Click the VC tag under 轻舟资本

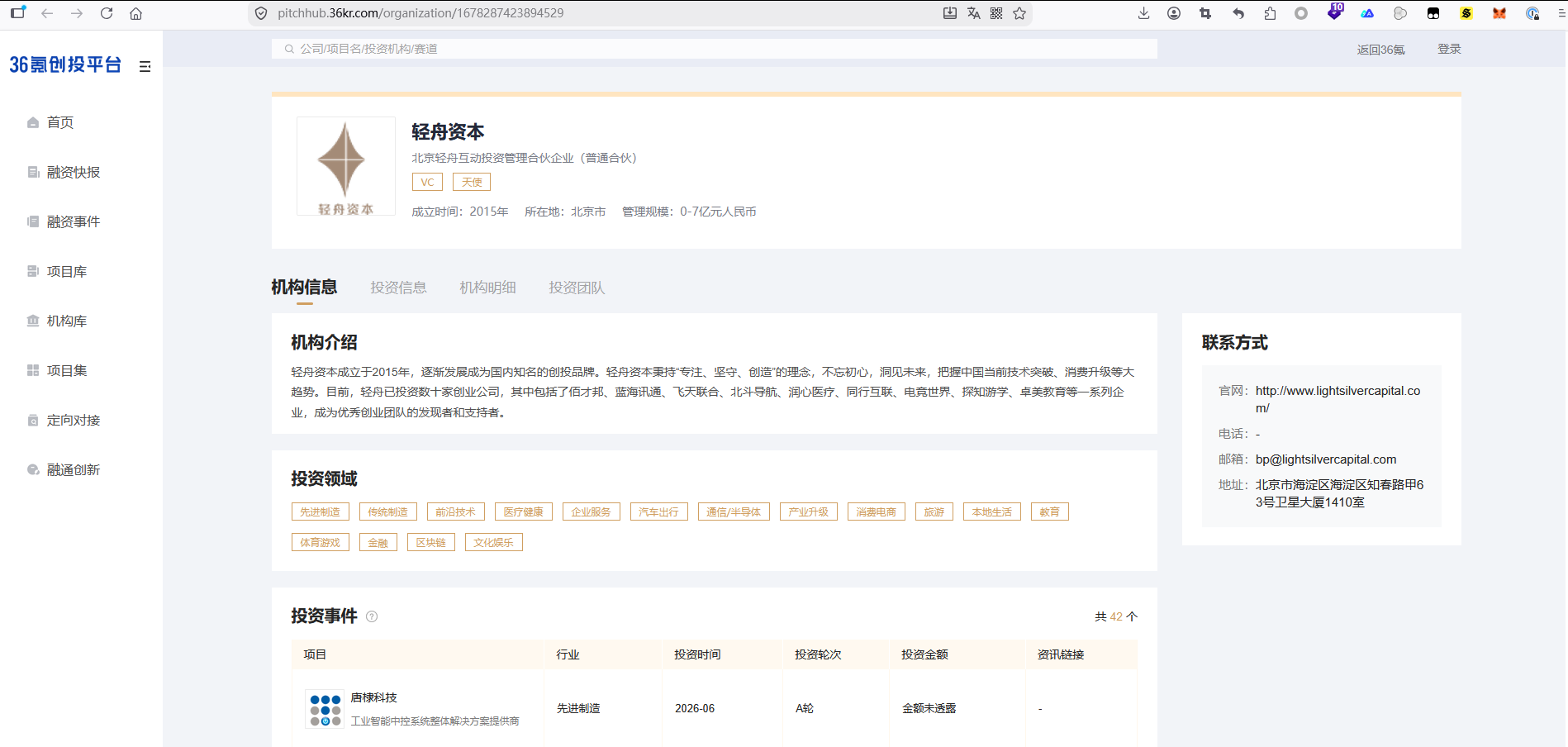[427, 182]
